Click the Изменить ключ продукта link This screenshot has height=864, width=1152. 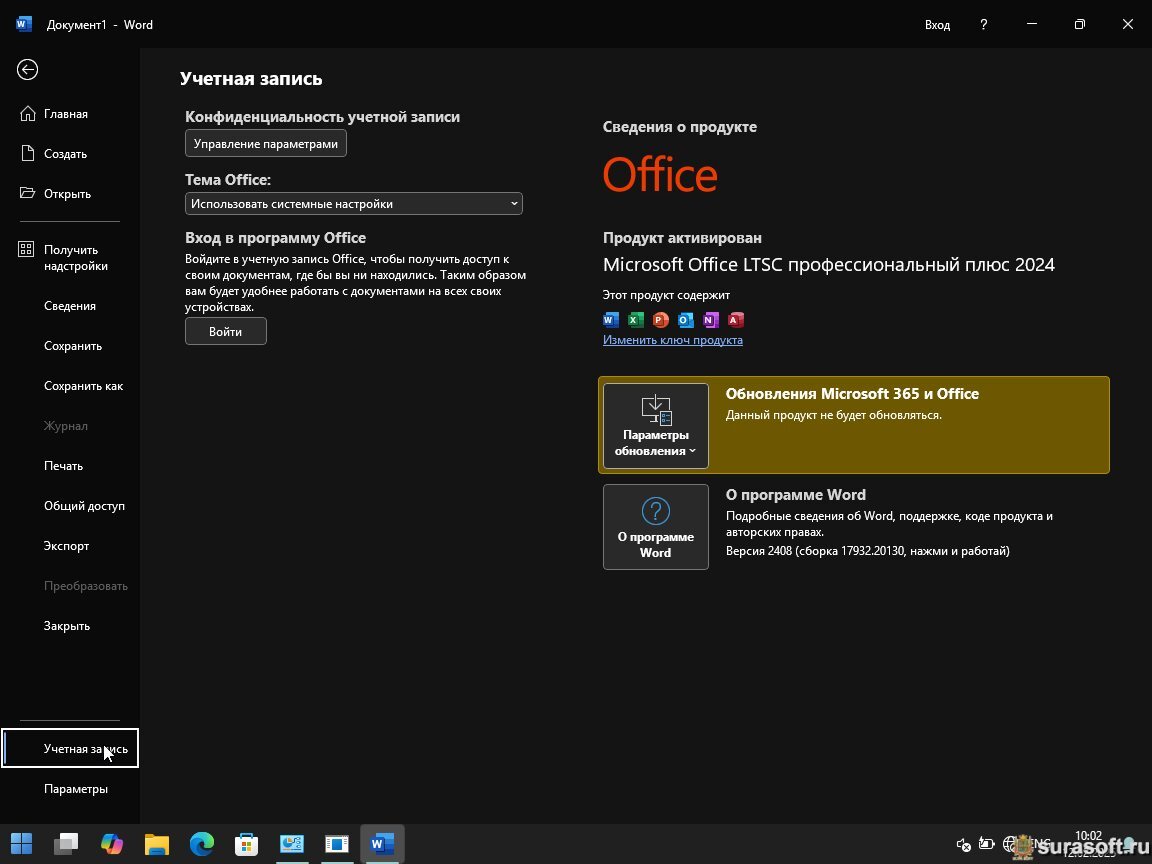click(x=672, y=340)
